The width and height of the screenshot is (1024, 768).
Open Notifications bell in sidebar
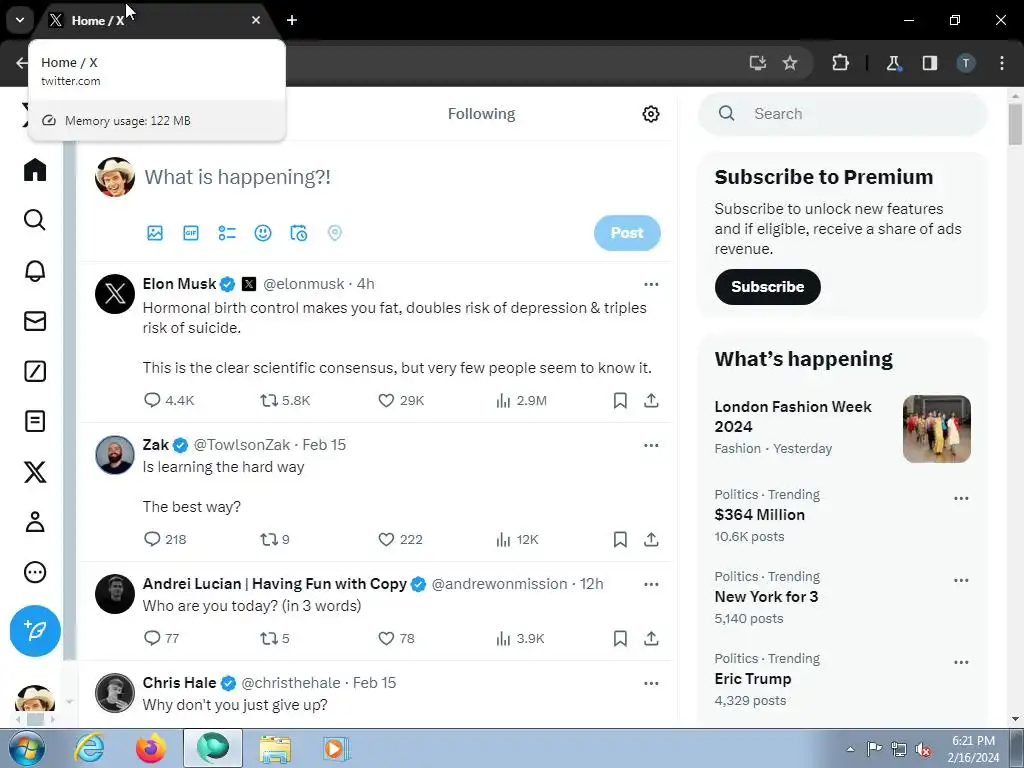(35, 270)
